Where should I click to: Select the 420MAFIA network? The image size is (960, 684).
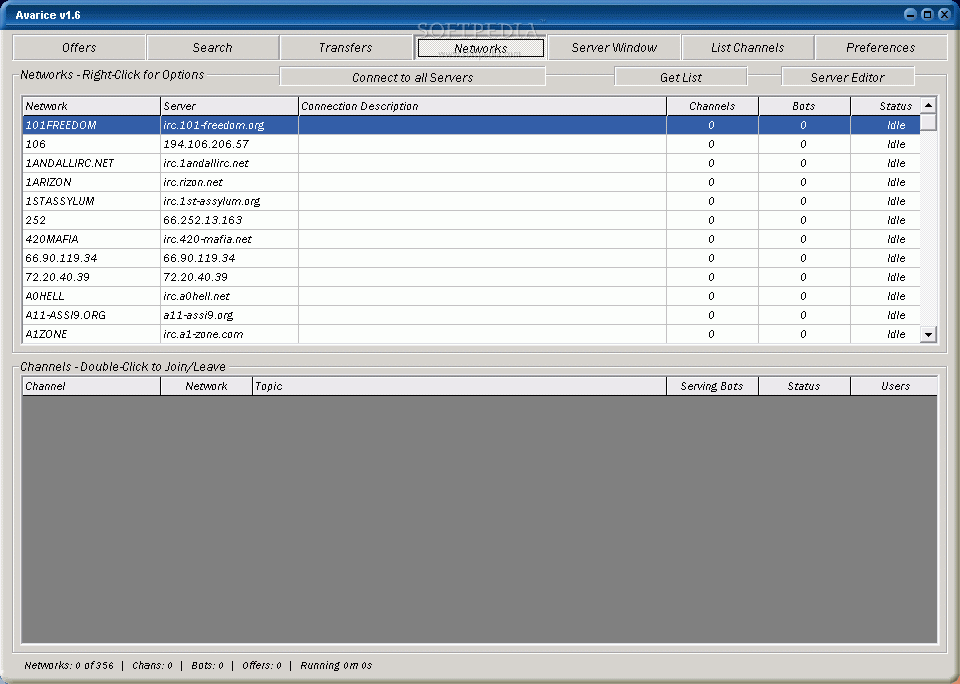[x=471, y=239]
